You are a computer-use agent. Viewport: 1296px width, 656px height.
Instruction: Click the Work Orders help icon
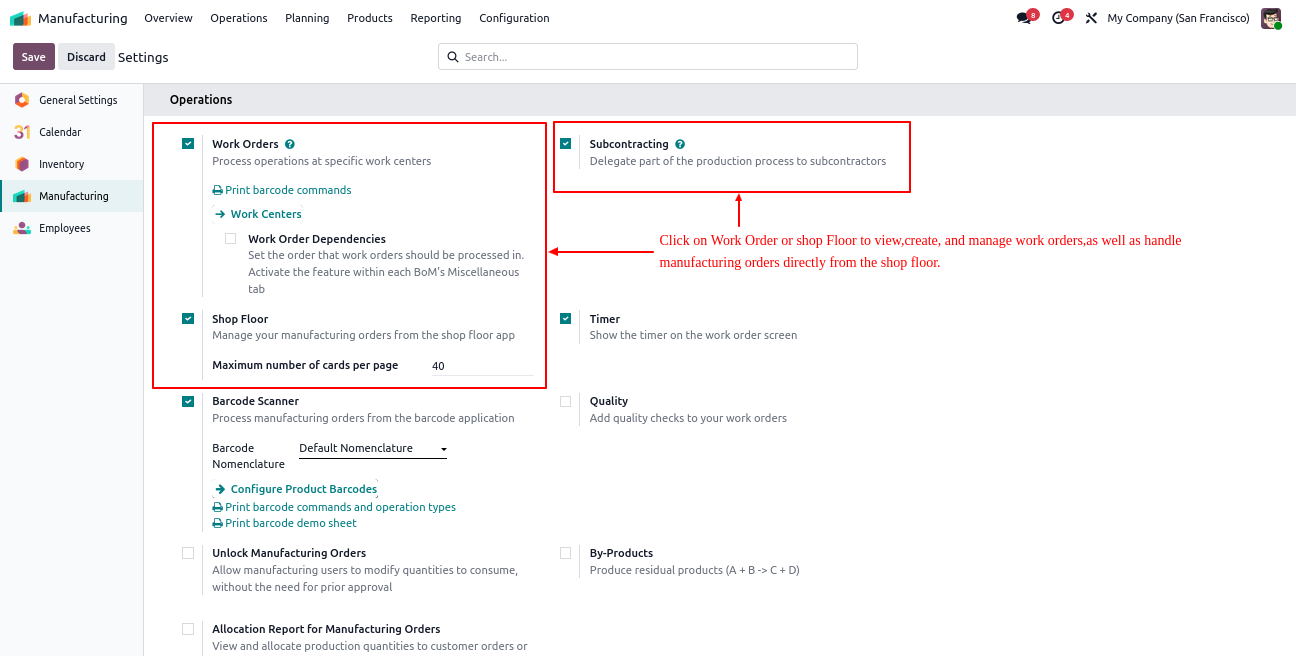pyautogui.click(x=290, y=144)
